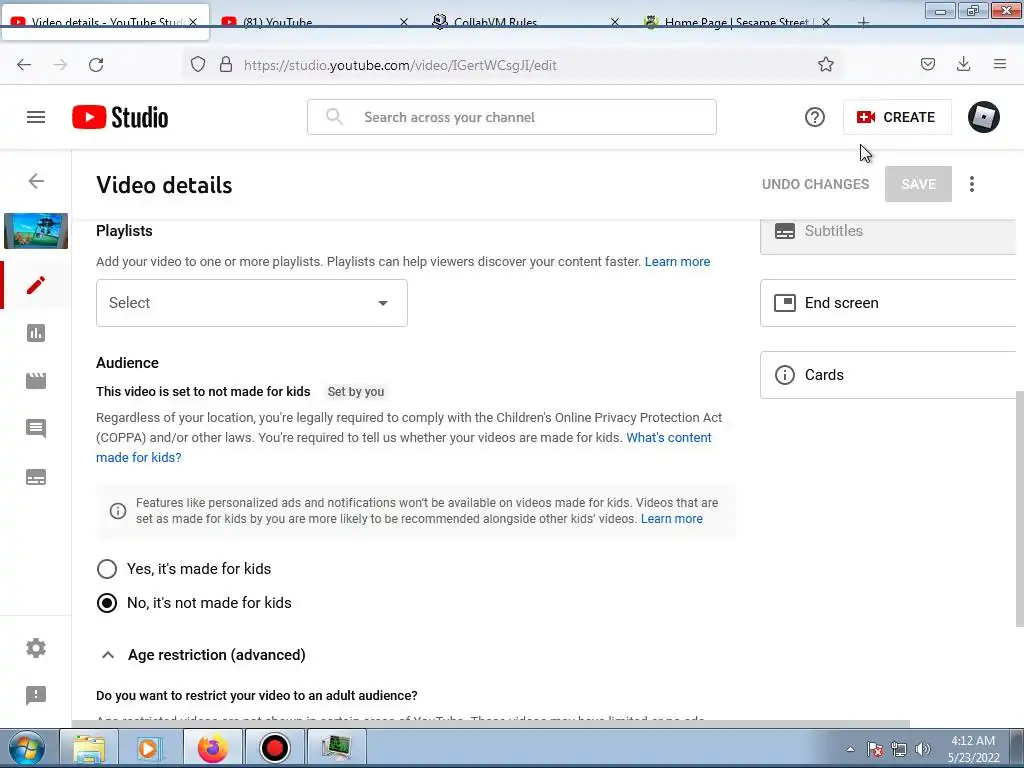Viewport: 1024px width, 768px height.
Task: Select Yes, it's made for kids
Action: click(106, 569)
